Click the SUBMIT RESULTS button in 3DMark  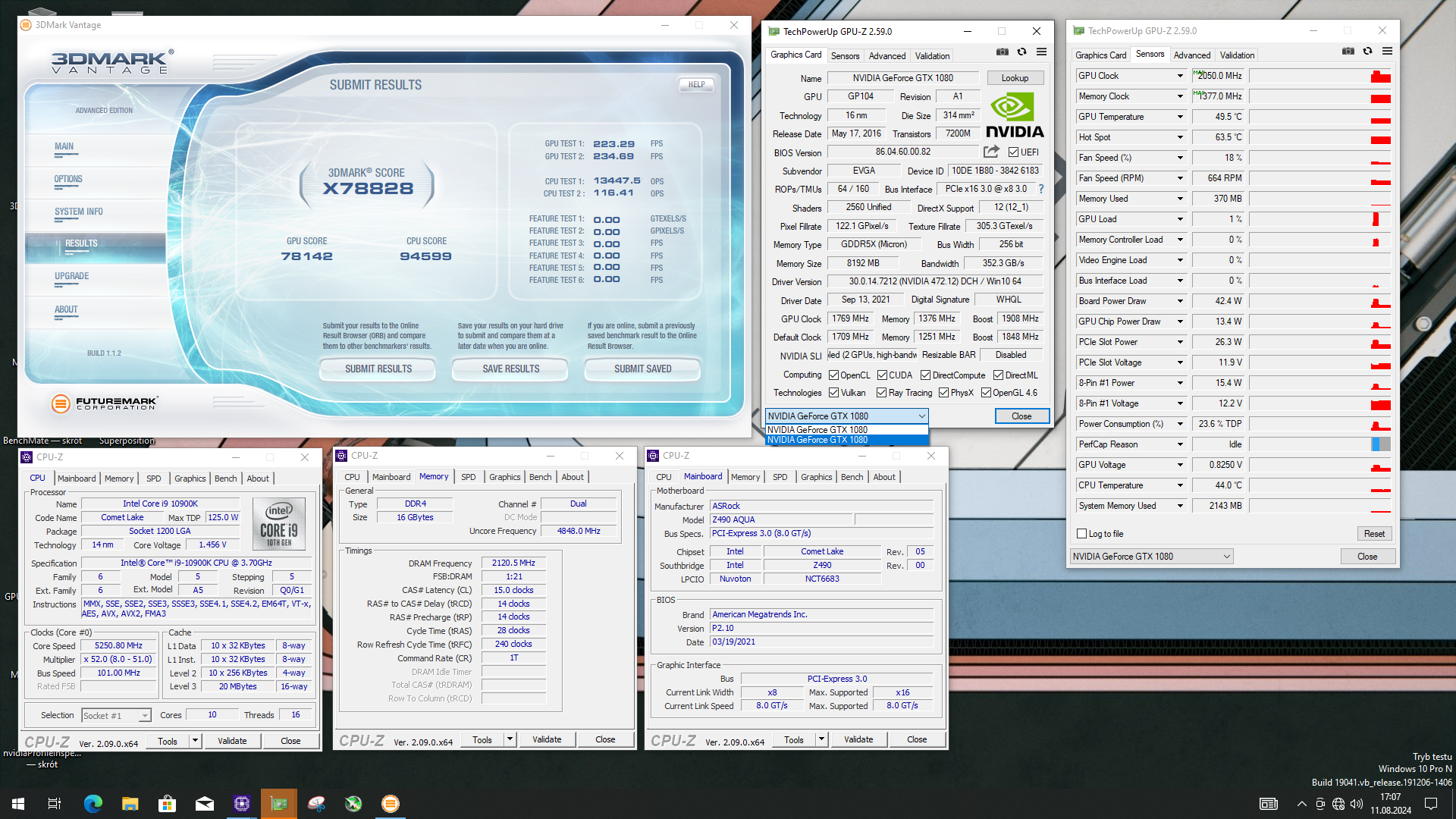[378, 369]
